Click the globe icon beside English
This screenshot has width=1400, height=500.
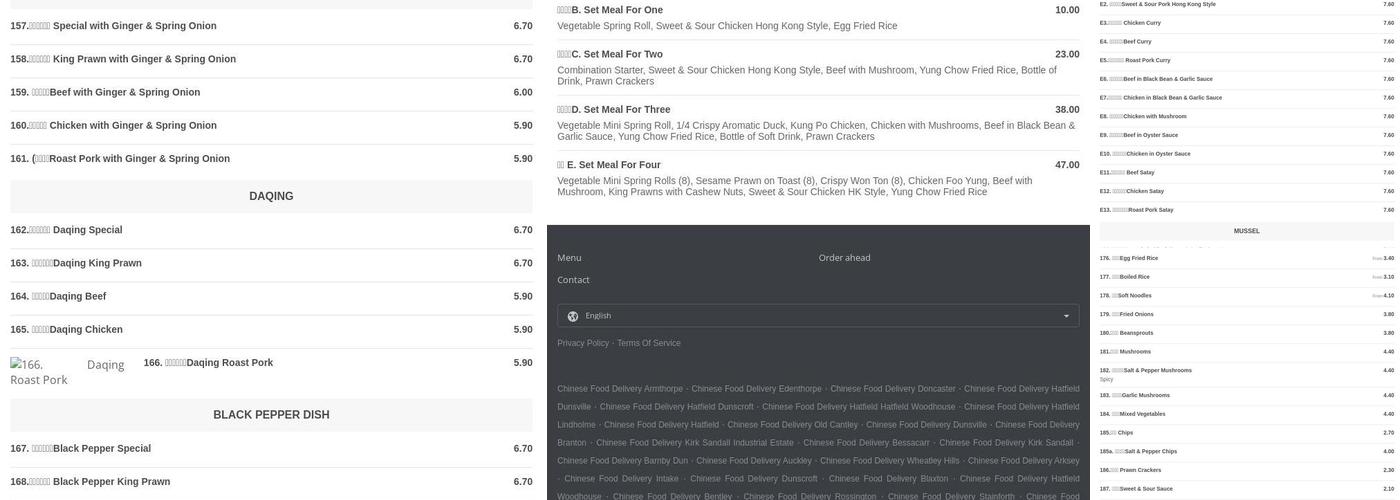[573, 316]
